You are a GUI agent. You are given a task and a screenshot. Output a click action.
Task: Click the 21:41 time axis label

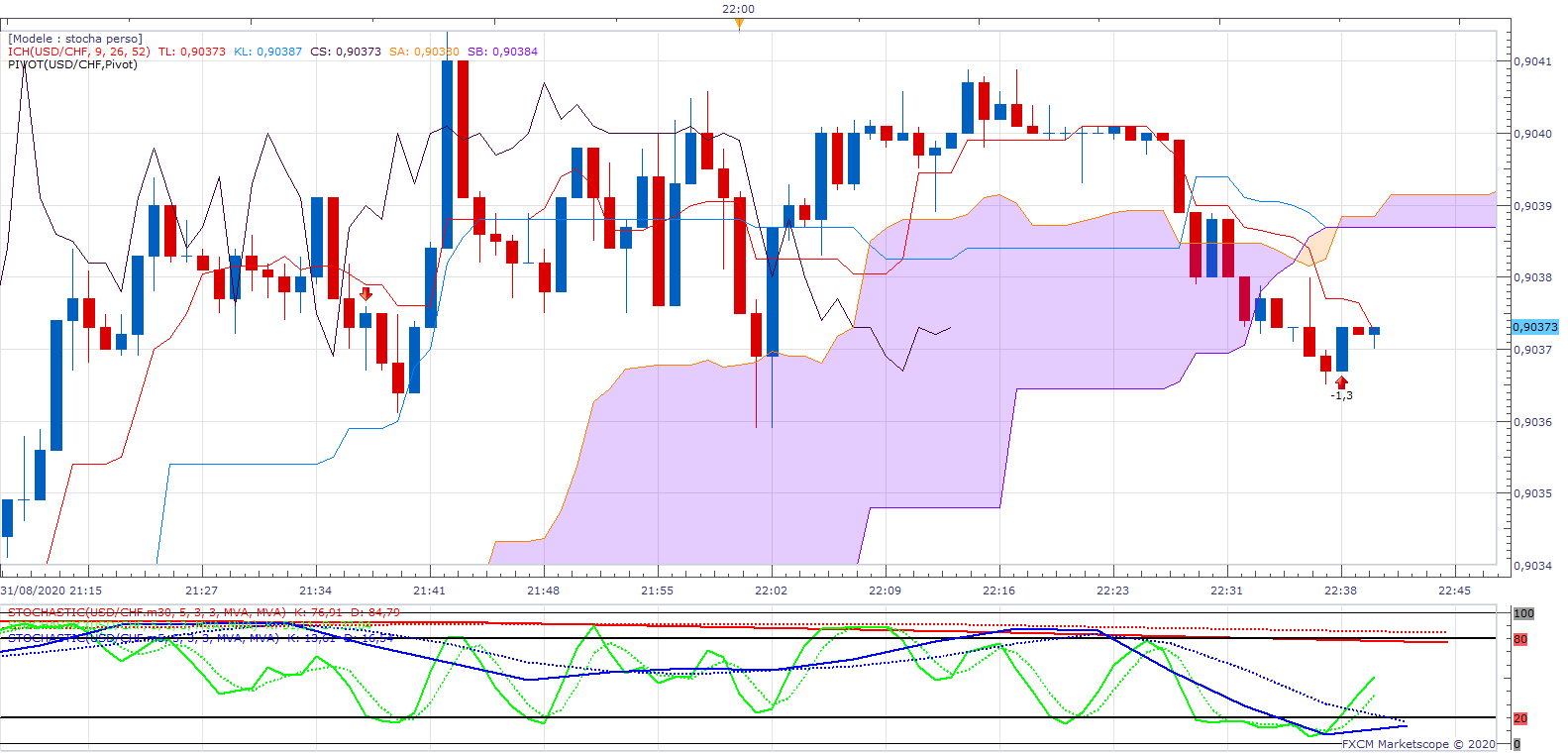(x=429, y=591)
